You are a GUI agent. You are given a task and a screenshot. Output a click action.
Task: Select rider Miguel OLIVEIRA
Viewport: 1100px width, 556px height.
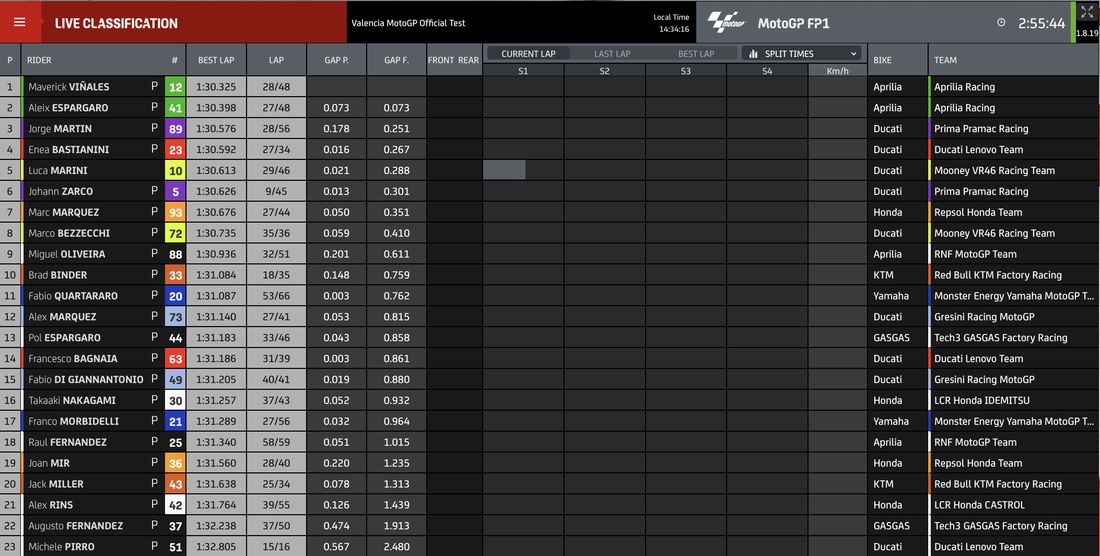67,254
